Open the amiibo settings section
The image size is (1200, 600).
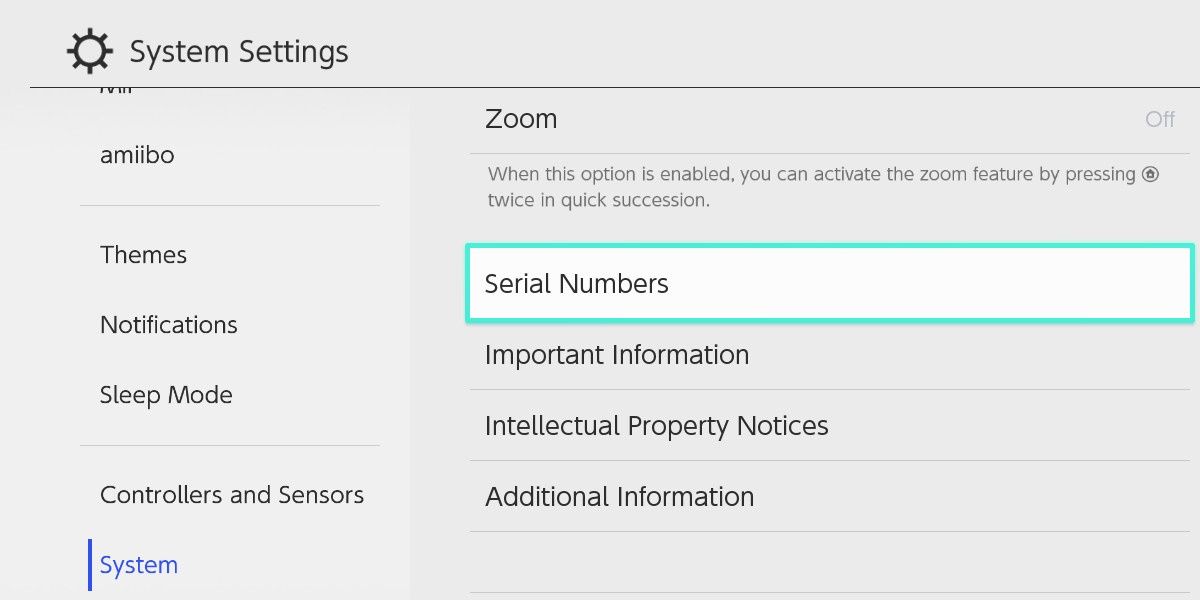(137, 154)
